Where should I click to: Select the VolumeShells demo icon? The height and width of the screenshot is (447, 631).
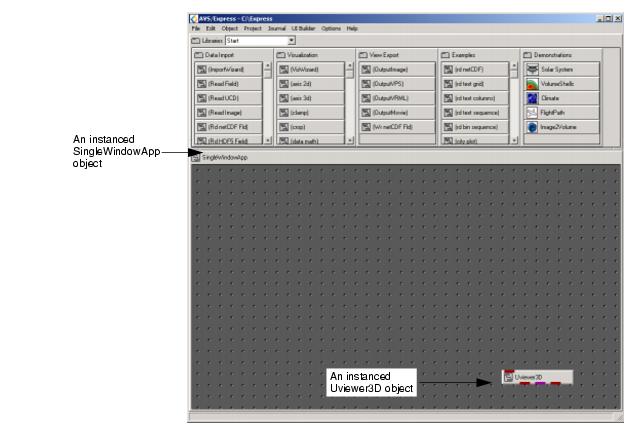click(533, 84)
